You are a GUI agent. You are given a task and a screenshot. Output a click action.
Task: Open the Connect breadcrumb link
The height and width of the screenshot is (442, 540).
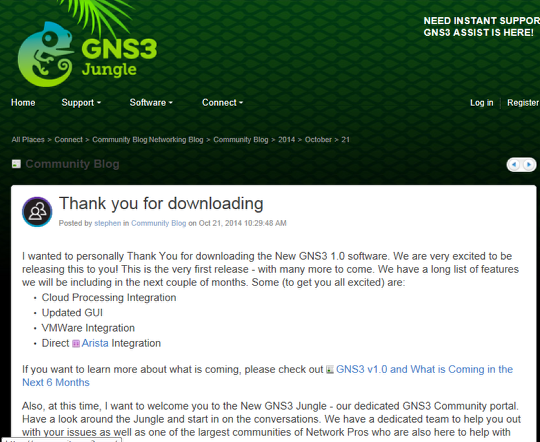tap(69, 140)
